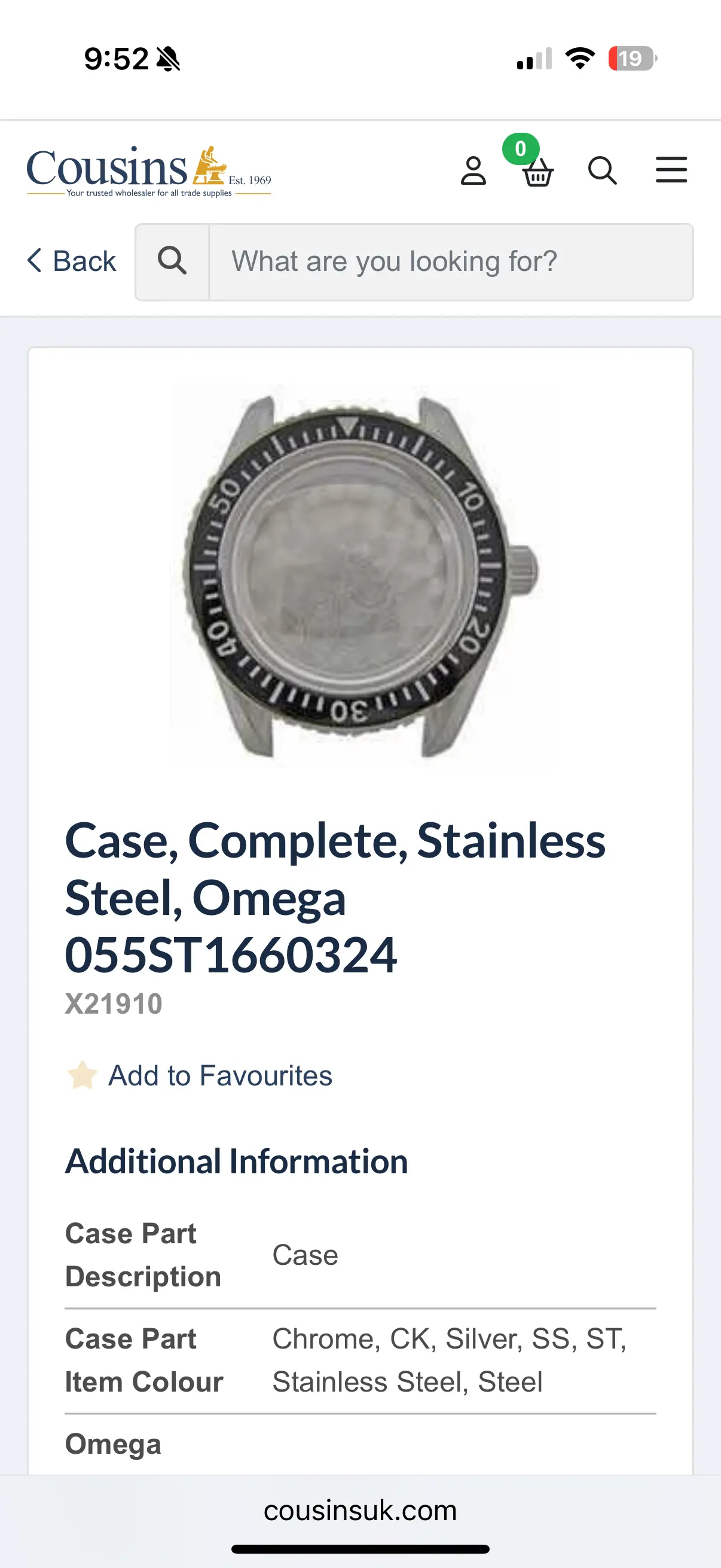721x1568 pixels.
Task: Open the hamburger menu
Action: coord(671,170)
